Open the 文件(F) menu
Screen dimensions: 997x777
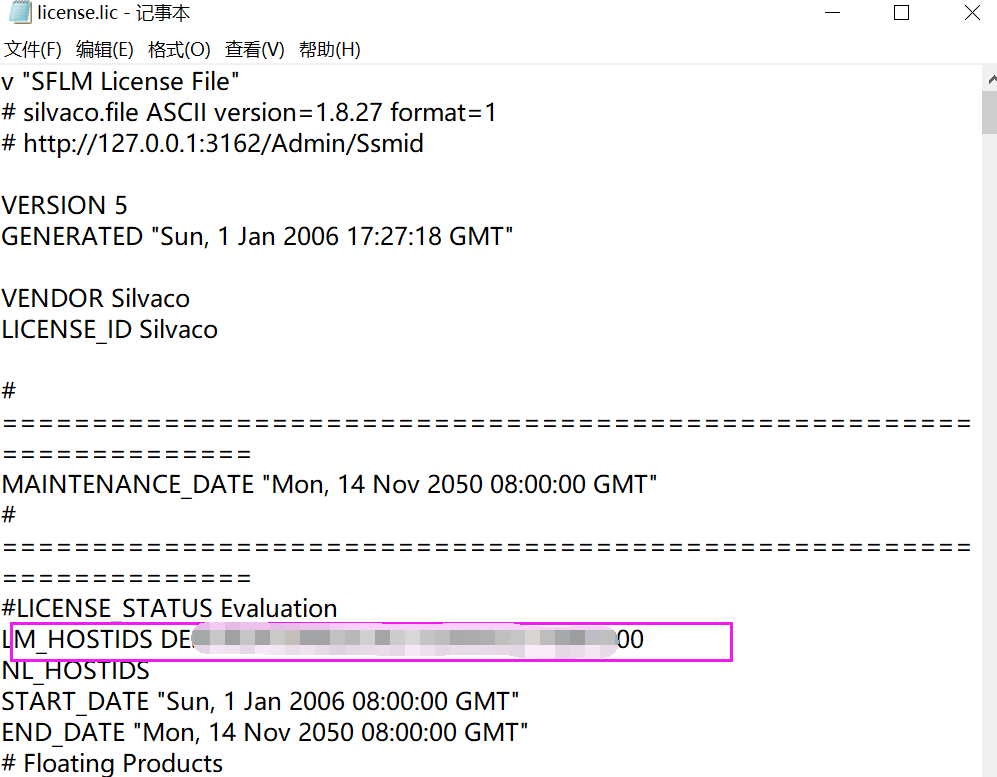33,50
